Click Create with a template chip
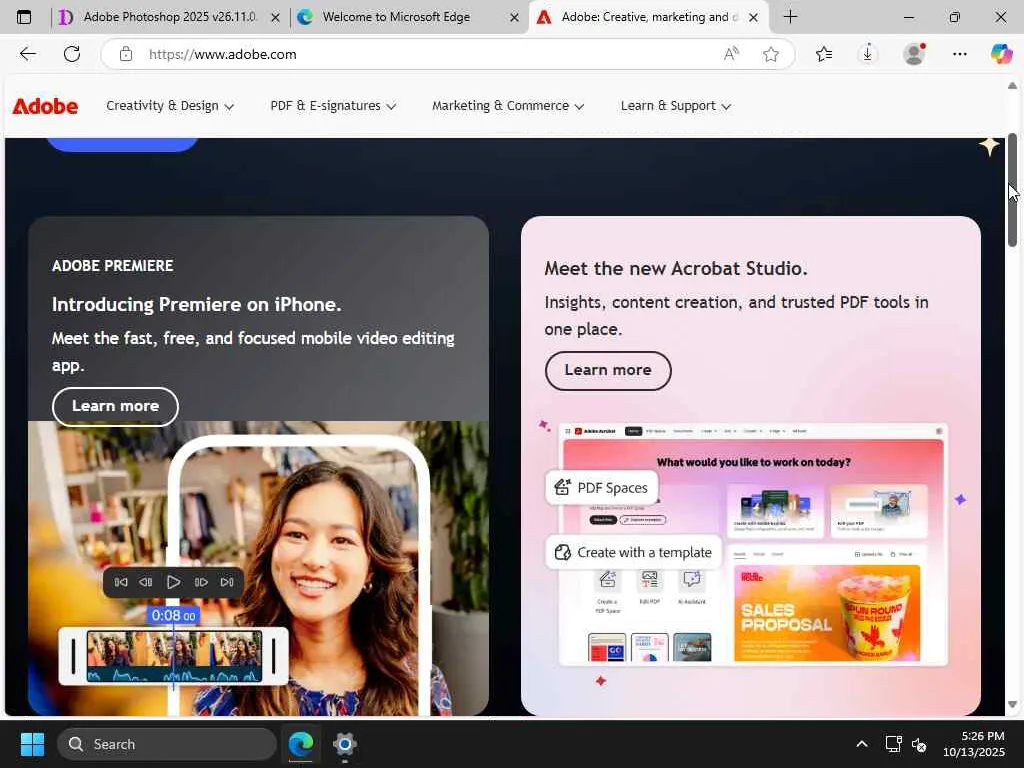The height and width of the screenshot is (768, 1024). pos(633,552)
